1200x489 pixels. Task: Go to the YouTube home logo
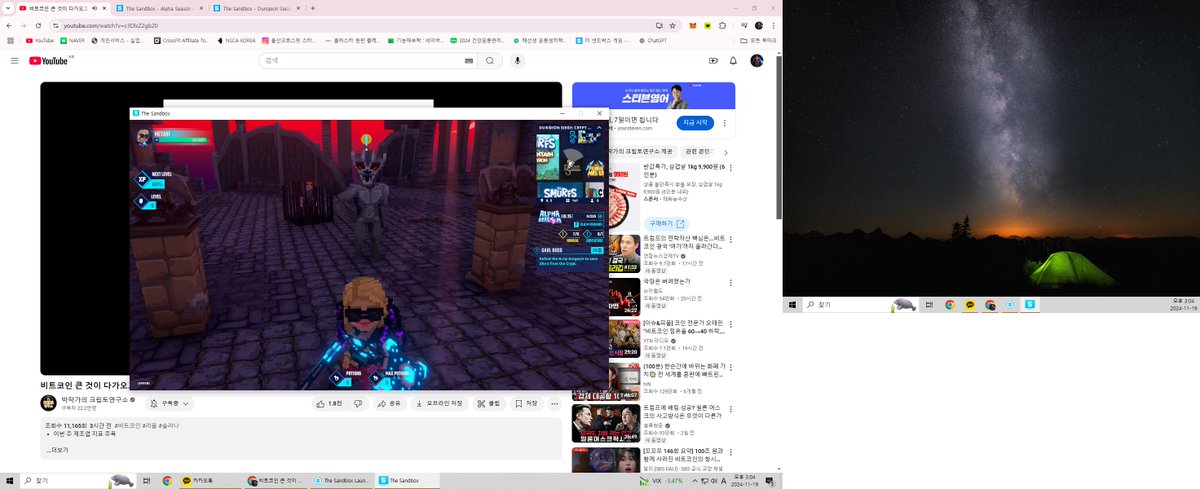[x=49, y=61]
